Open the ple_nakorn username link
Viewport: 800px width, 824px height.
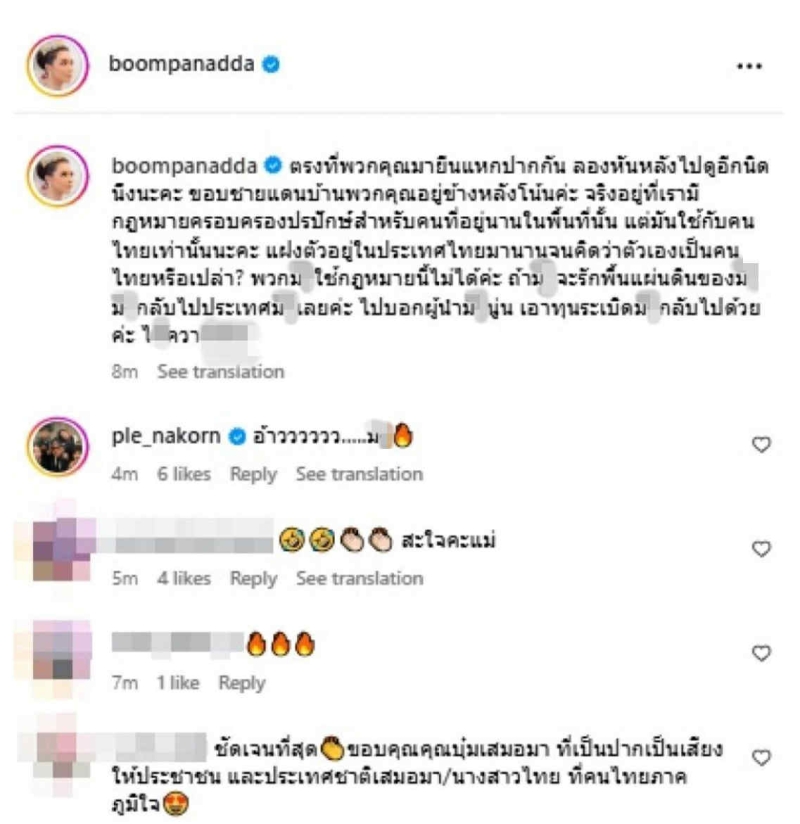pos(166,436)
